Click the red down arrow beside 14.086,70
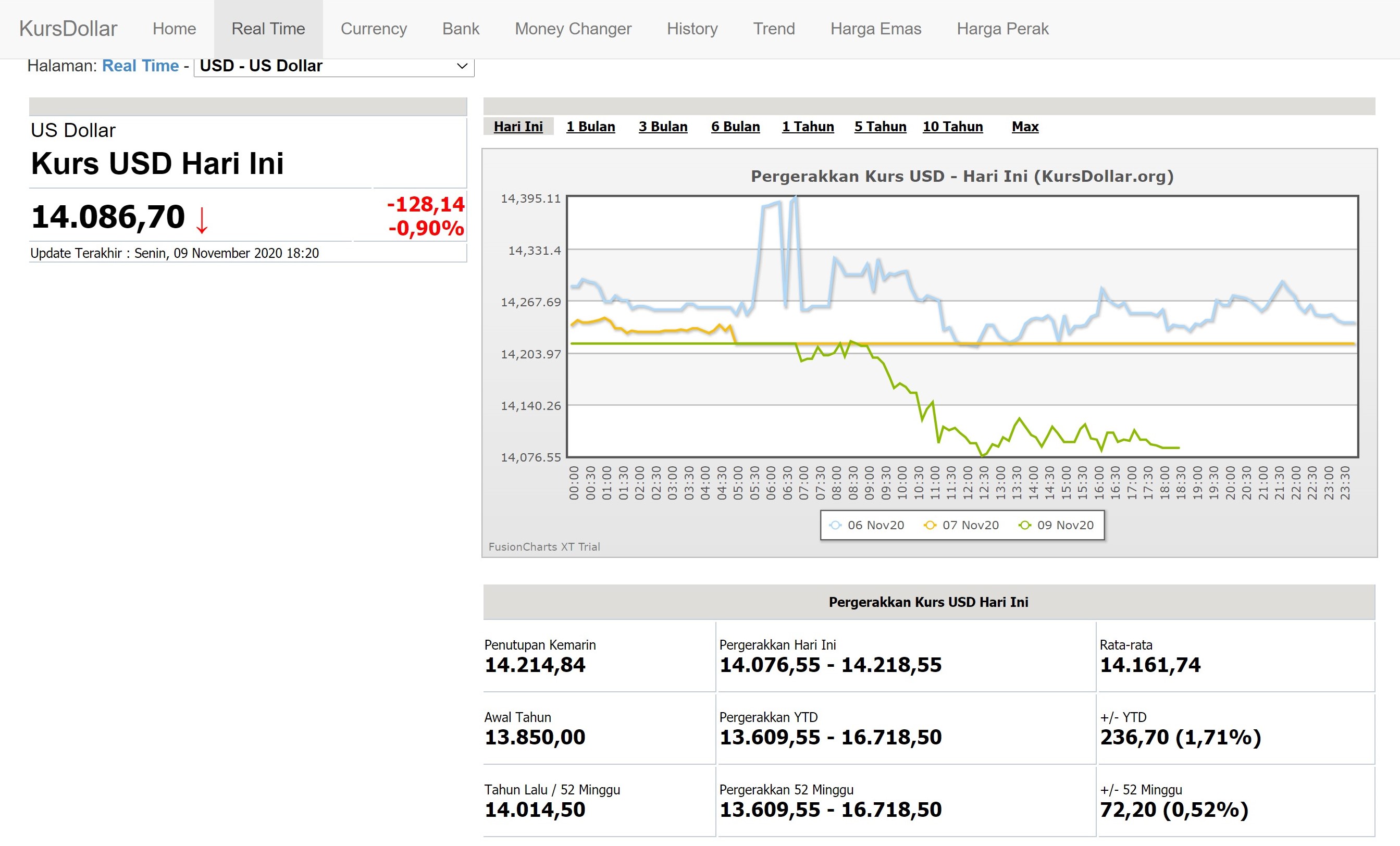The width and height of the screenshot is (1400, 846). tap(202, 220)
